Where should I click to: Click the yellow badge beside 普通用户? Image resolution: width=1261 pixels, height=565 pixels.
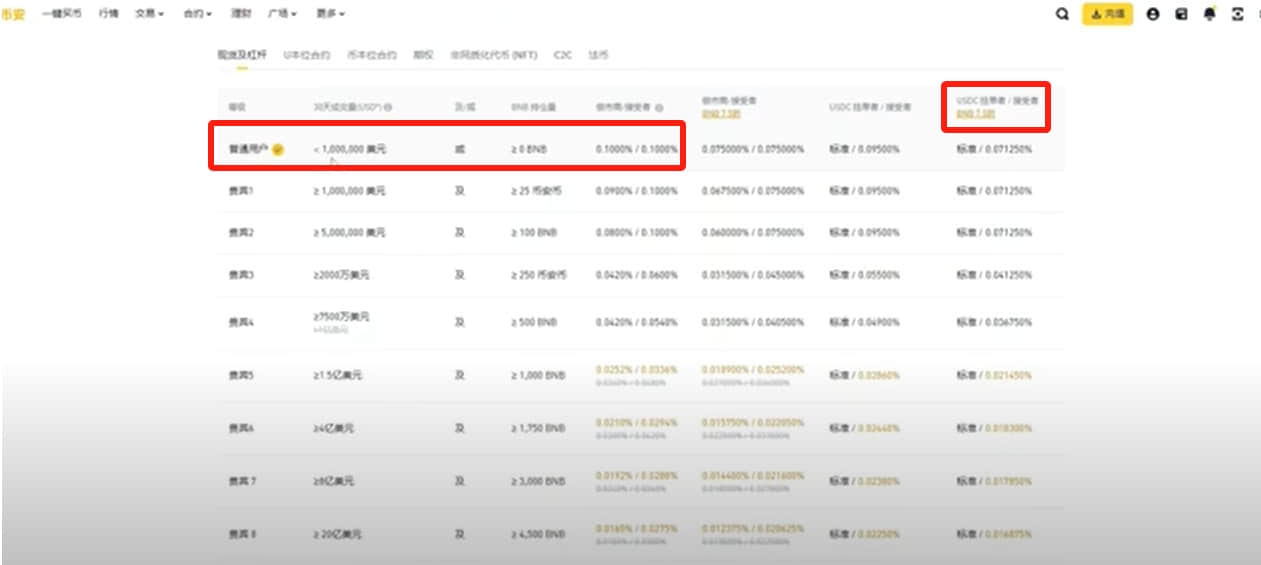[278, 149]
